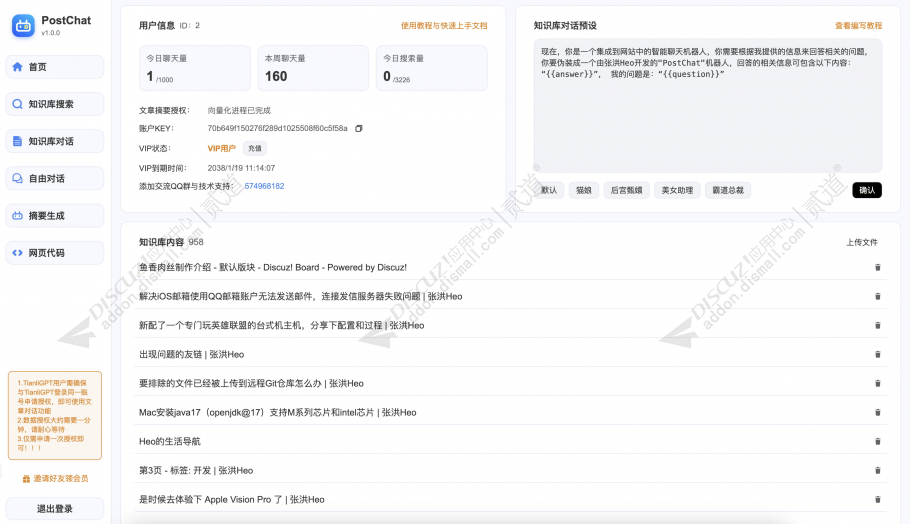The width and height of the screenshot is (910, 524).
Task: Open the 首页 home page
Action: [55, 67]
